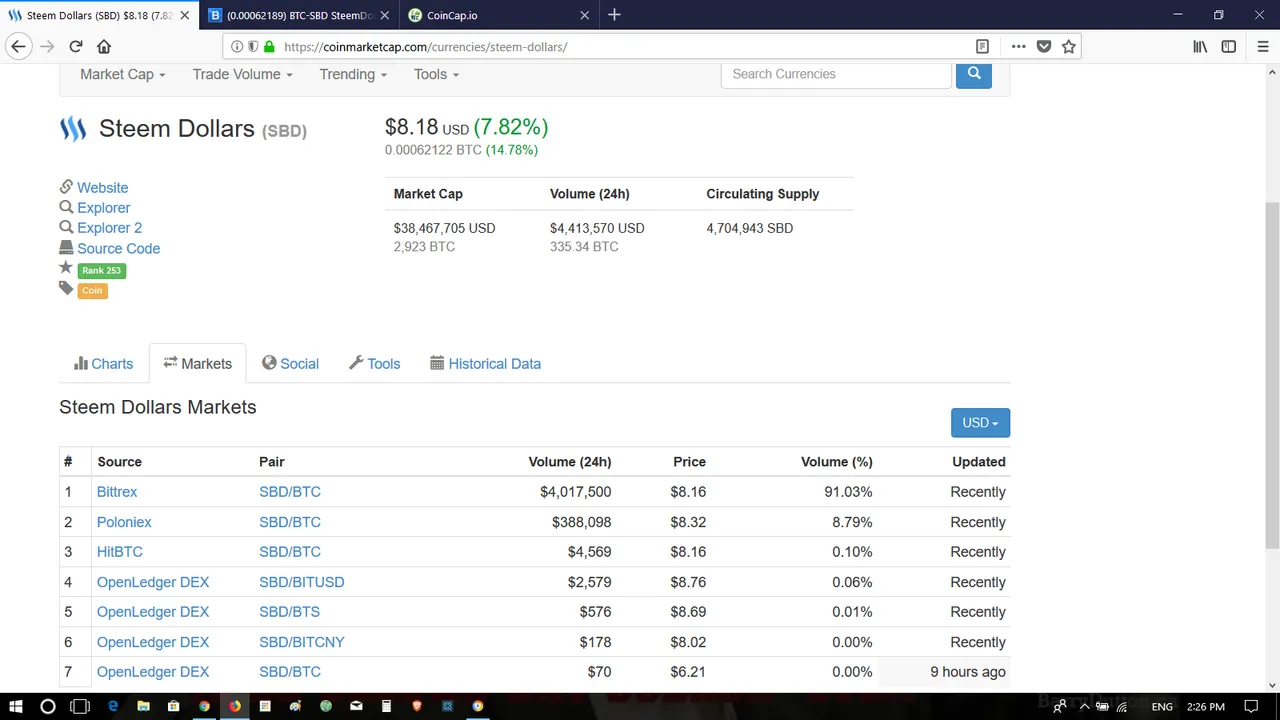Click the browser URL address field

point(625,46)
